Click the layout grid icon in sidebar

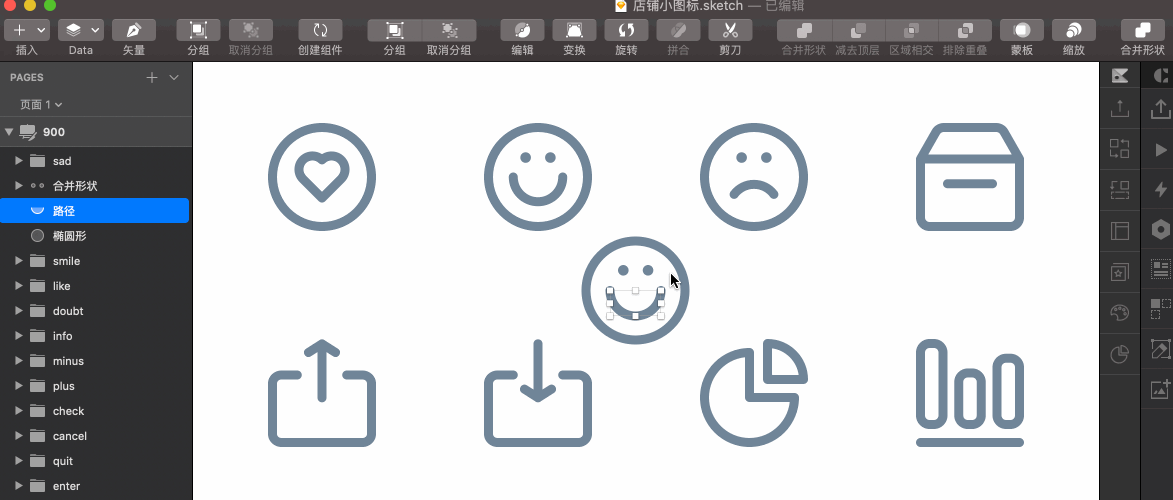pos(1120,231)
